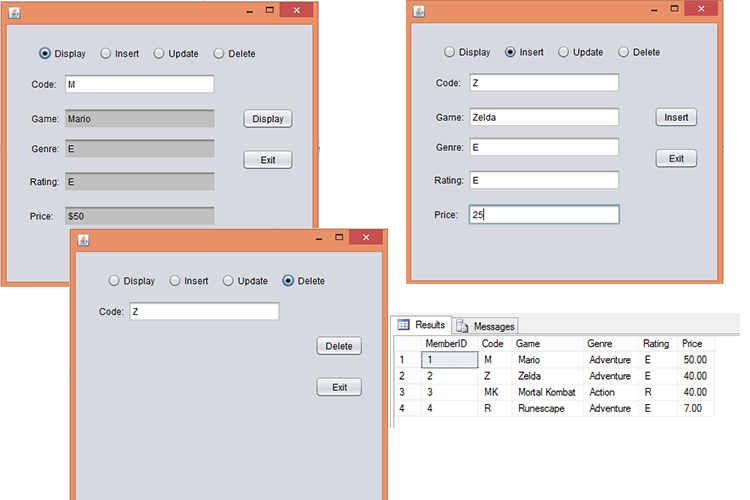750x500 pixels.
Task: Click the greyed Game field showing Mario
Action: [140, 119]
